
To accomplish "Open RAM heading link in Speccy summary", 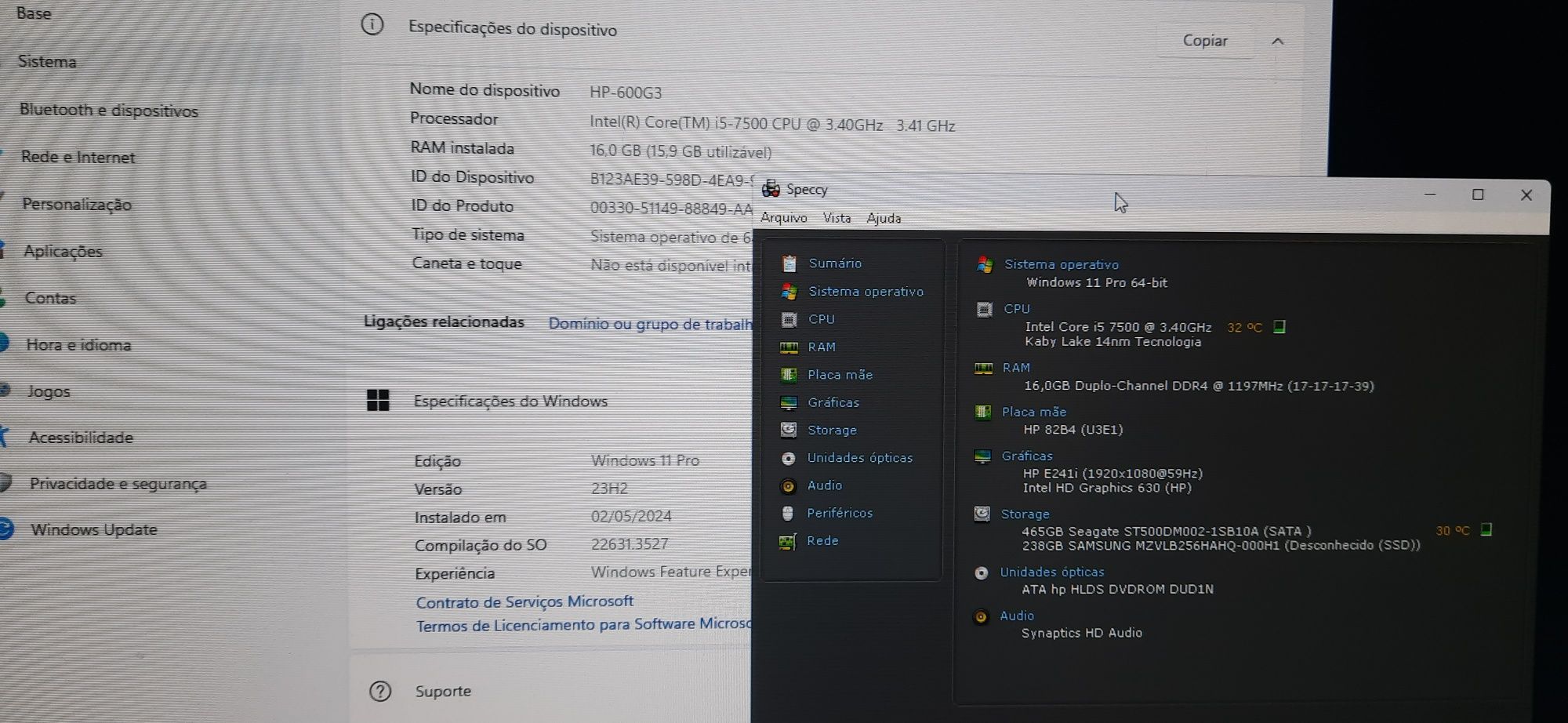I will coord(1016,368).
